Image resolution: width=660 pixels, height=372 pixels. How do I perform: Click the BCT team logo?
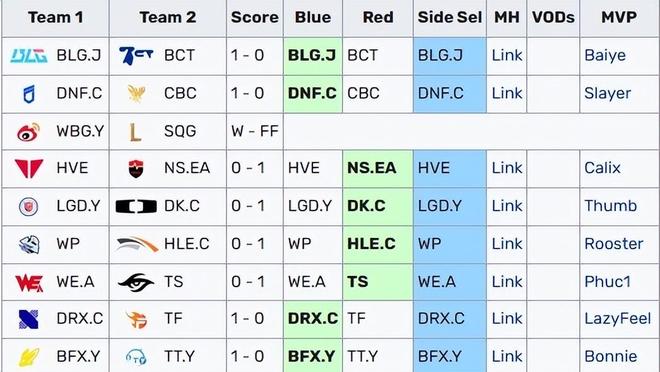(x=136, y=56)
